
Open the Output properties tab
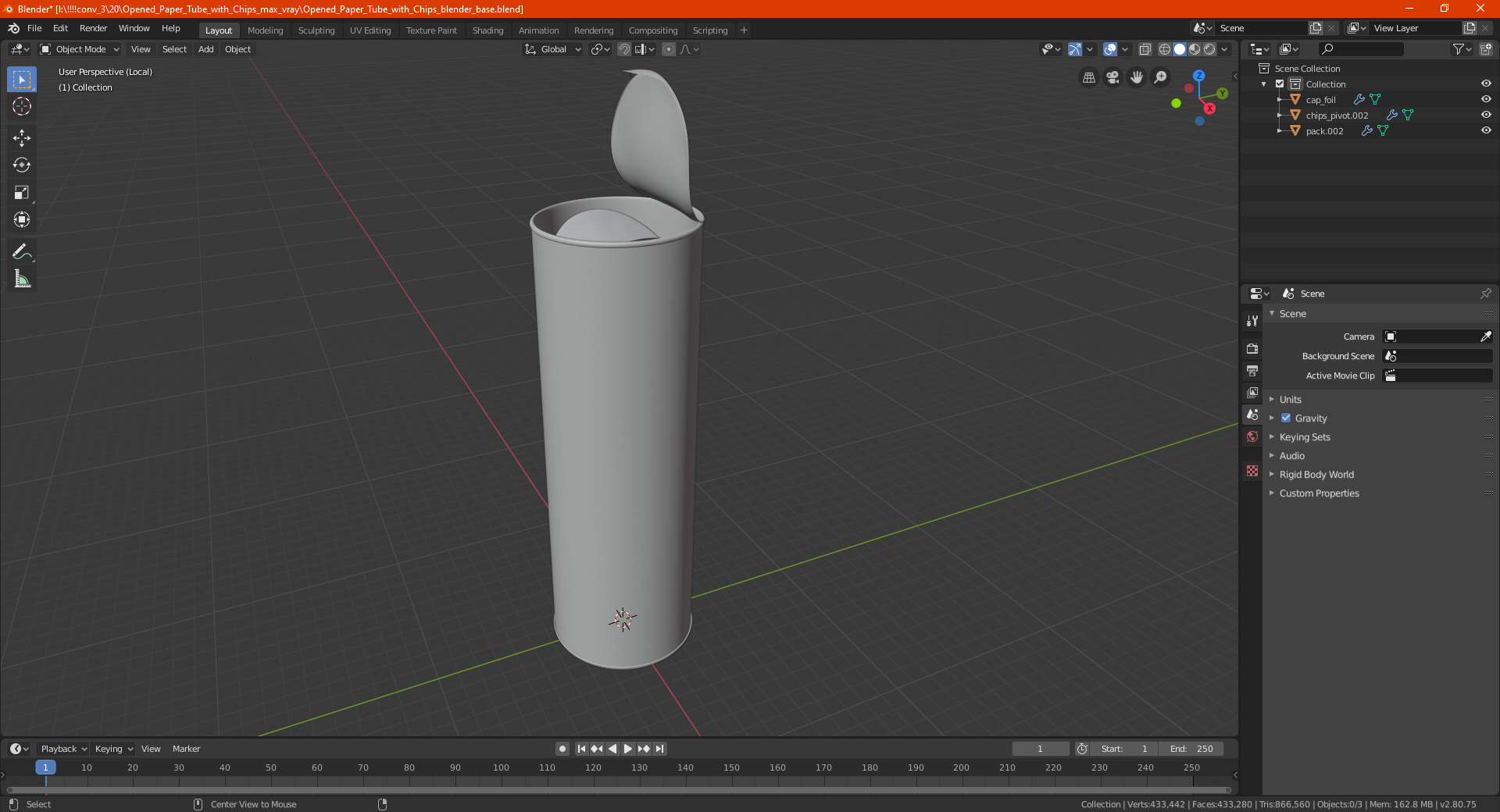coord(1252,370)
